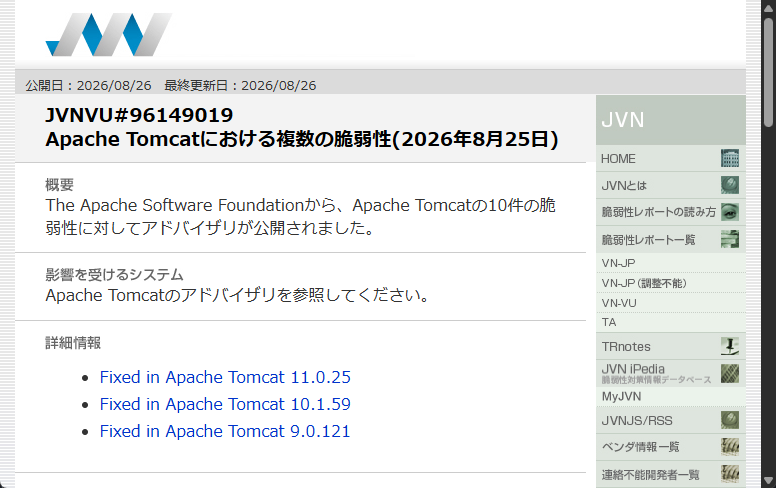The image size is (776, 488).
Task: Click the scrollbar up arrow
Action: (769, 7)
